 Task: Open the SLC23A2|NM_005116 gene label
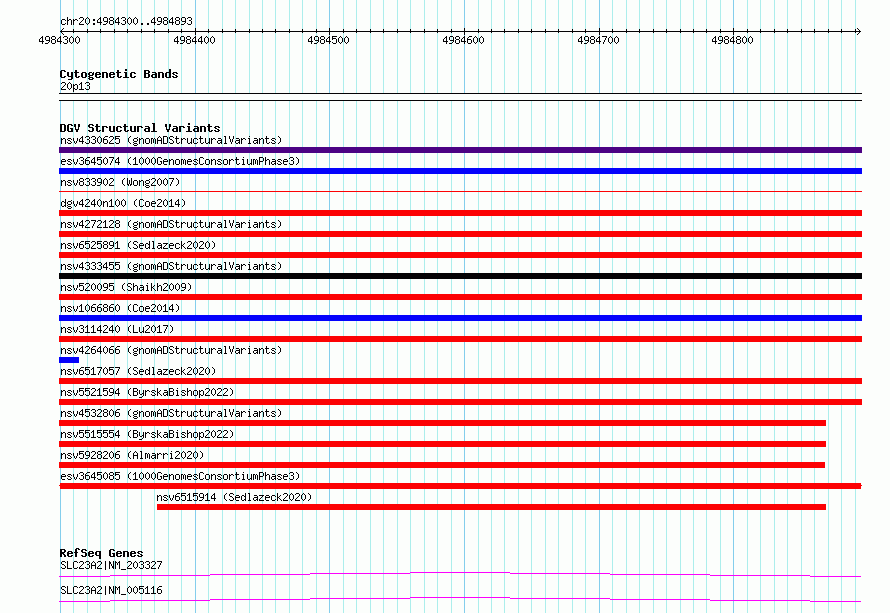point(111,590)
